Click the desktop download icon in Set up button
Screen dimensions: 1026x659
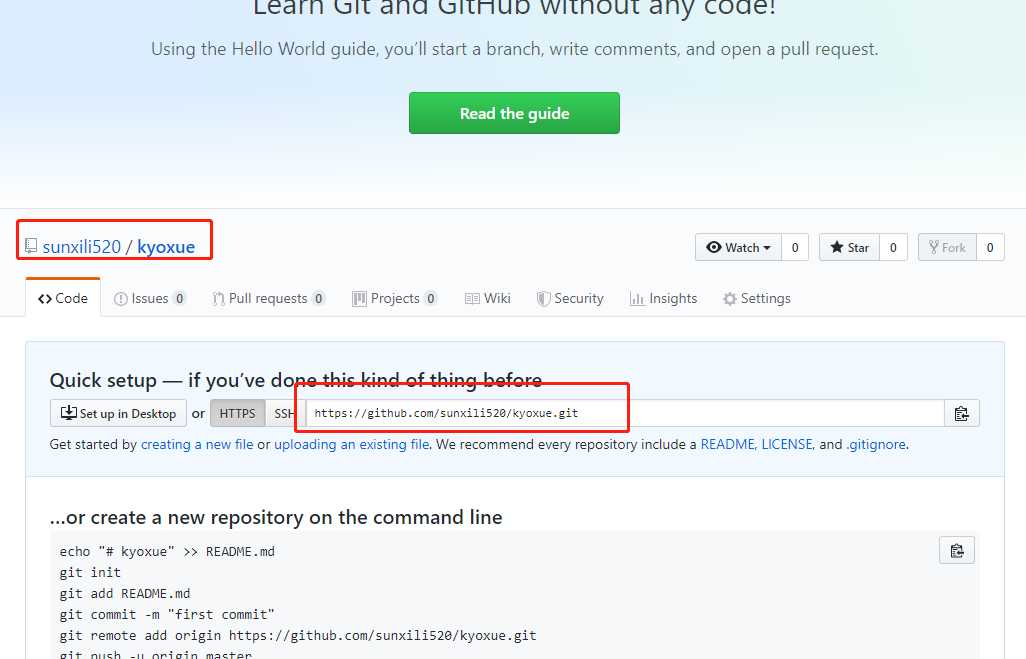pos(69,413)
